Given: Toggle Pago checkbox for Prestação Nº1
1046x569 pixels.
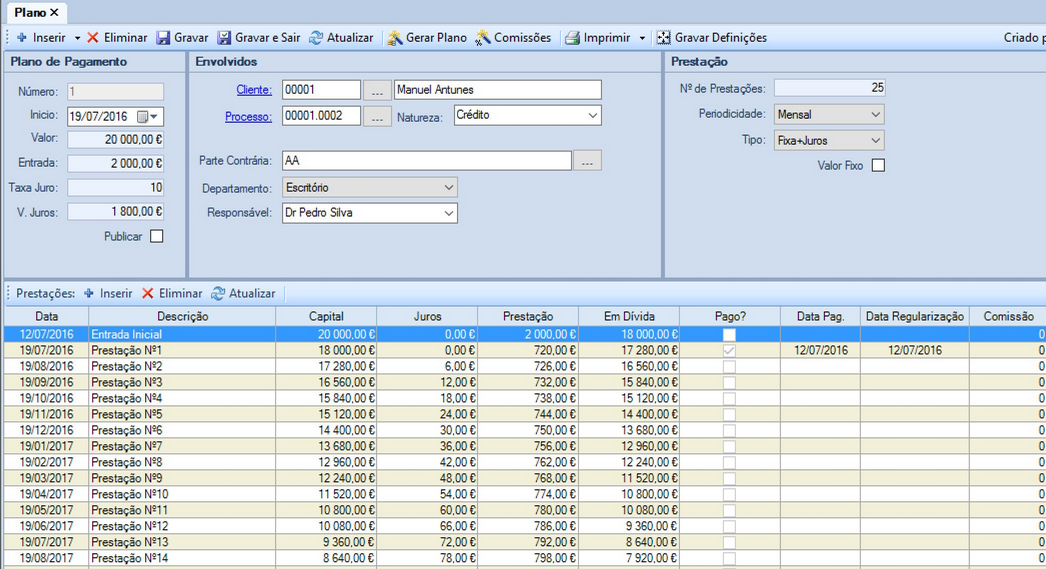Looking at the screenshot, I should 729,350.
